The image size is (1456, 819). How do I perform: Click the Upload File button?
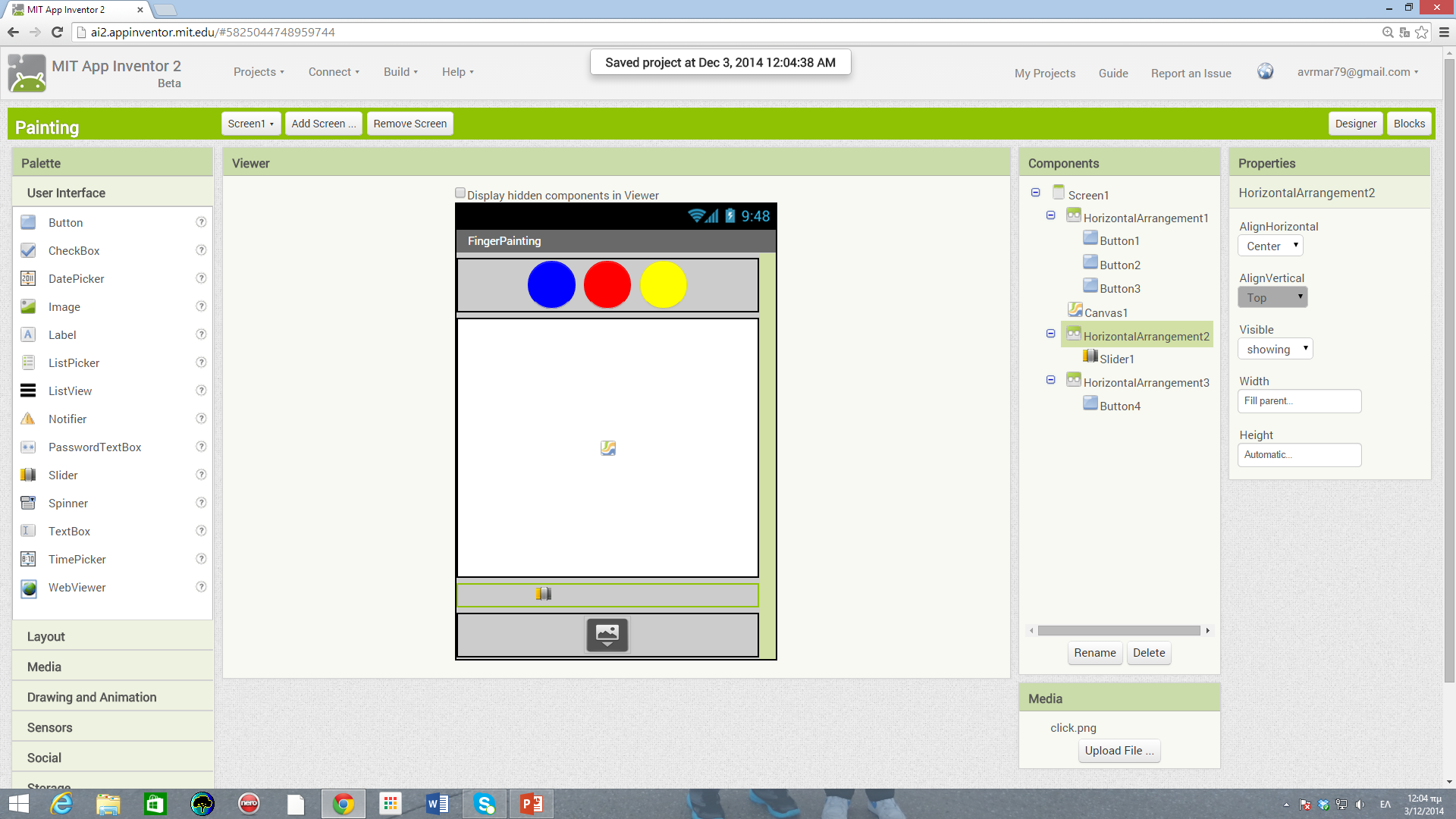coord(1119,751)
